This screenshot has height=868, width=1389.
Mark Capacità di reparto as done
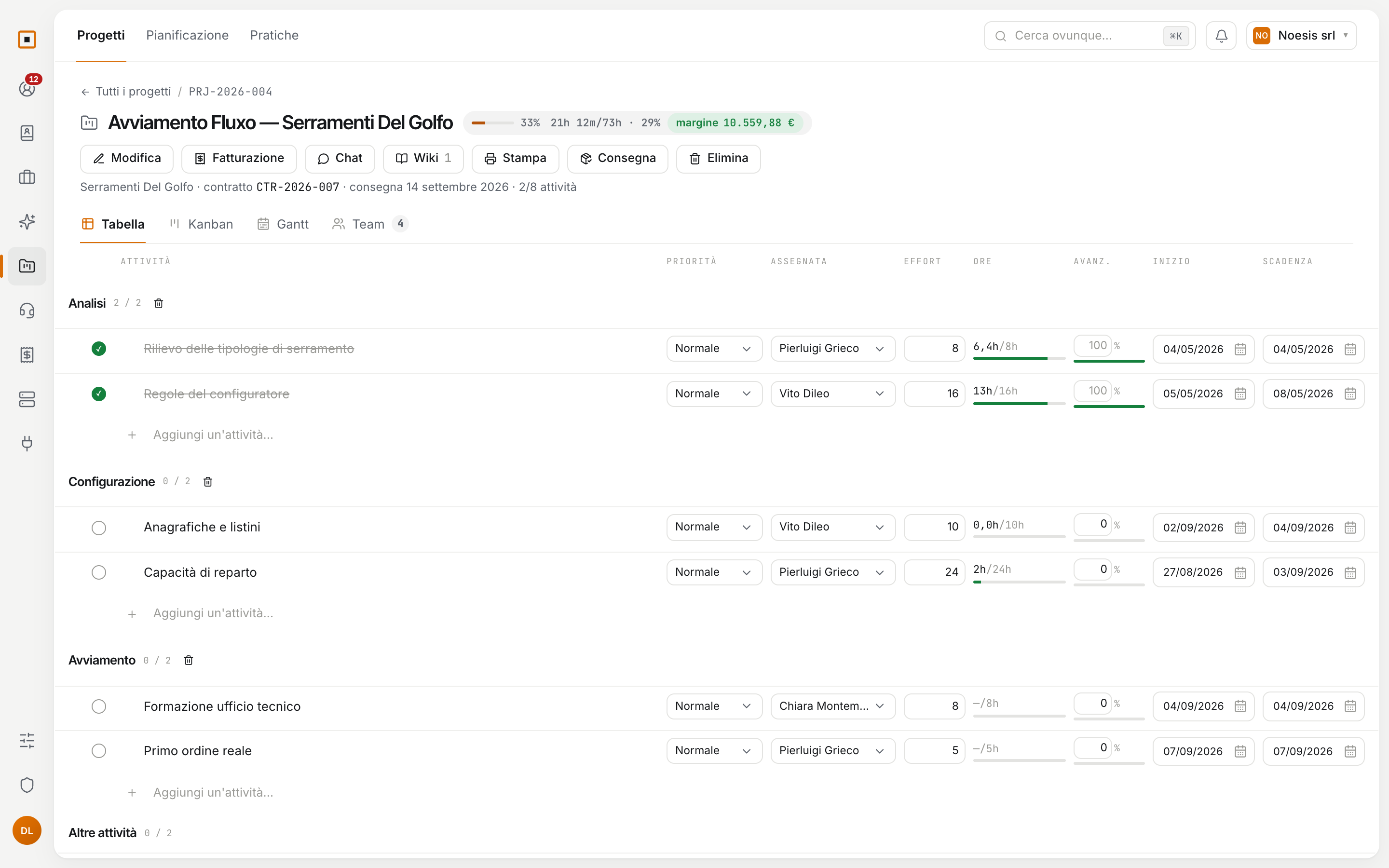[x=99, y=572]
